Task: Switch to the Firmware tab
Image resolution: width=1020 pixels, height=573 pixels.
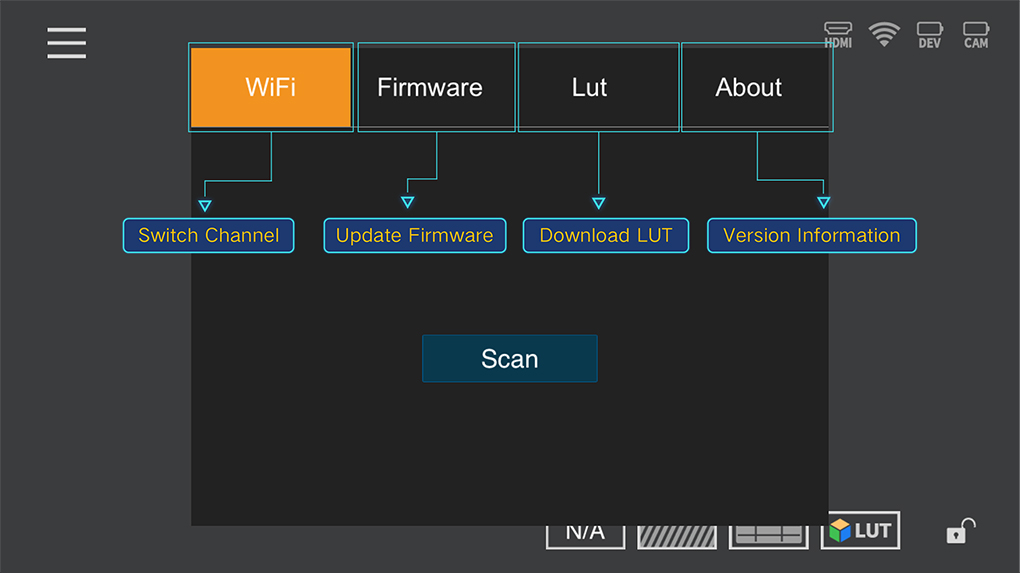Action: 430,88
